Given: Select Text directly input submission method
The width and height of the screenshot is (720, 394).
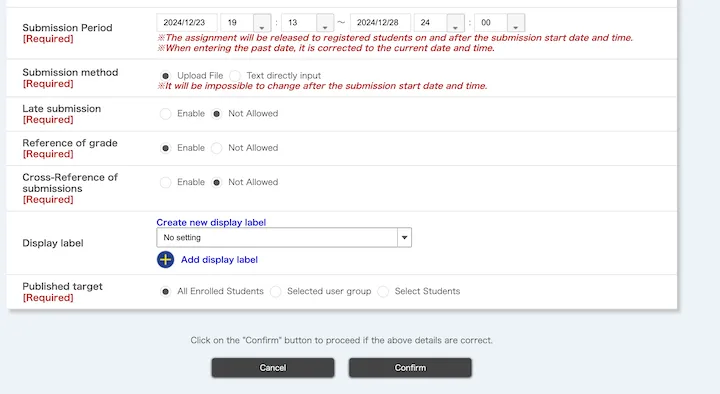Looking at the screenshot, I should (x=235, y=76).
